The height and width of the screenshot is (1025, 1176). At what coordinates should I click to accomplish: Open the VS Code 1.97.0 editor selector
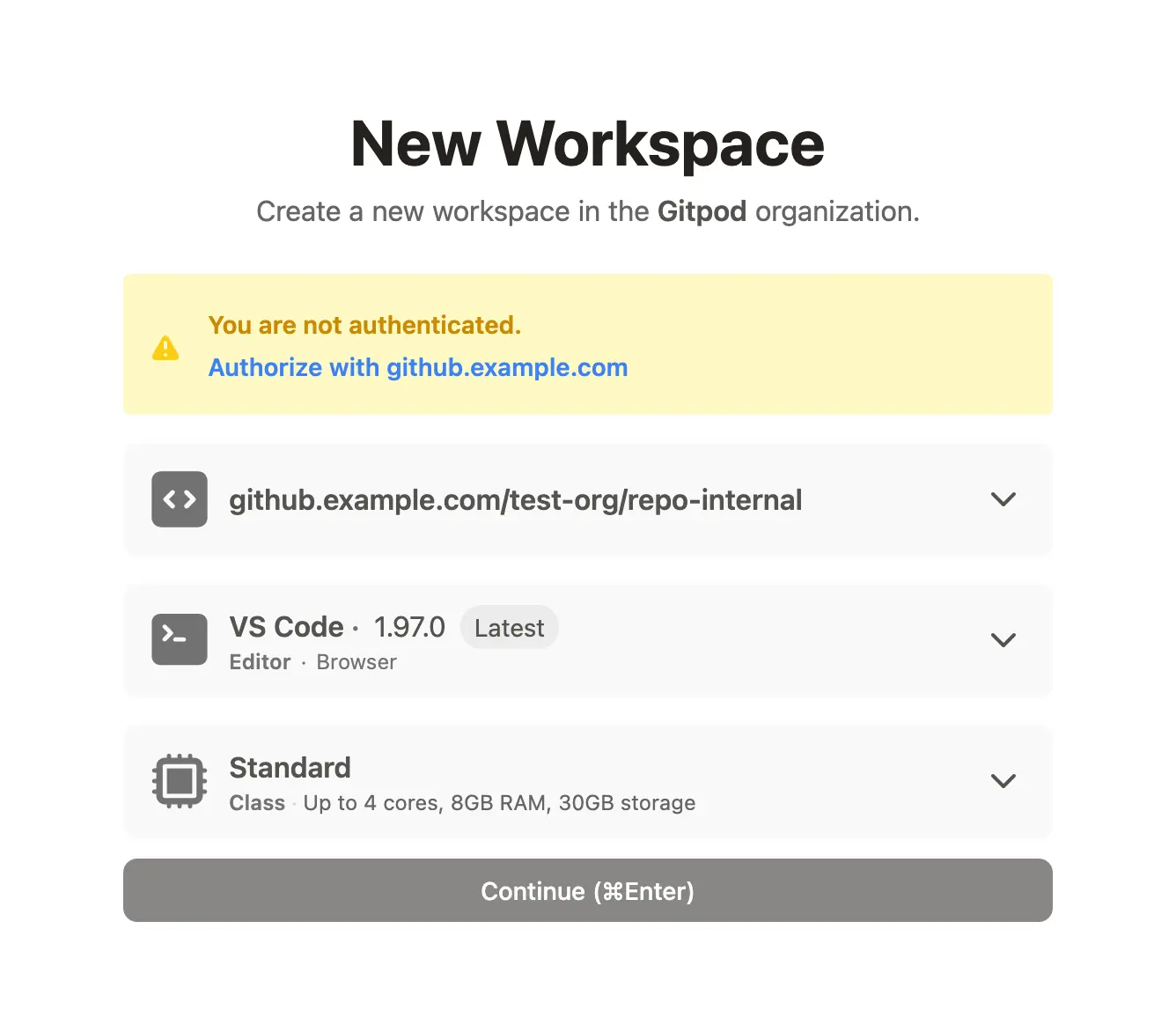(x=588, y=640)
